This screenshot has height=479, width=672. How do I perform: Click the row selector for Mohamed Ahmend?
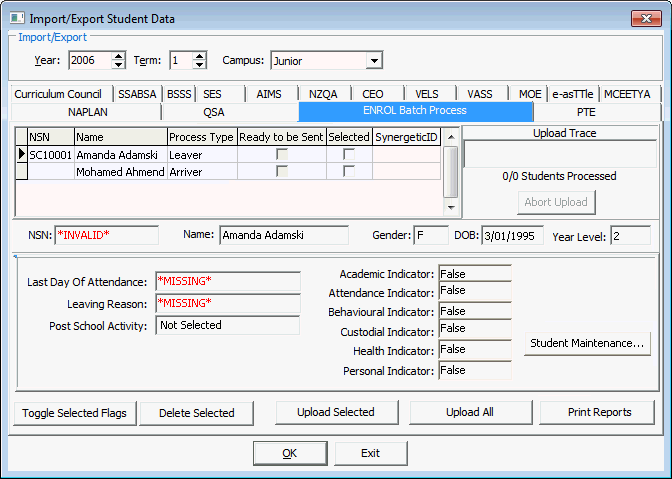click(x=21, y=171)
